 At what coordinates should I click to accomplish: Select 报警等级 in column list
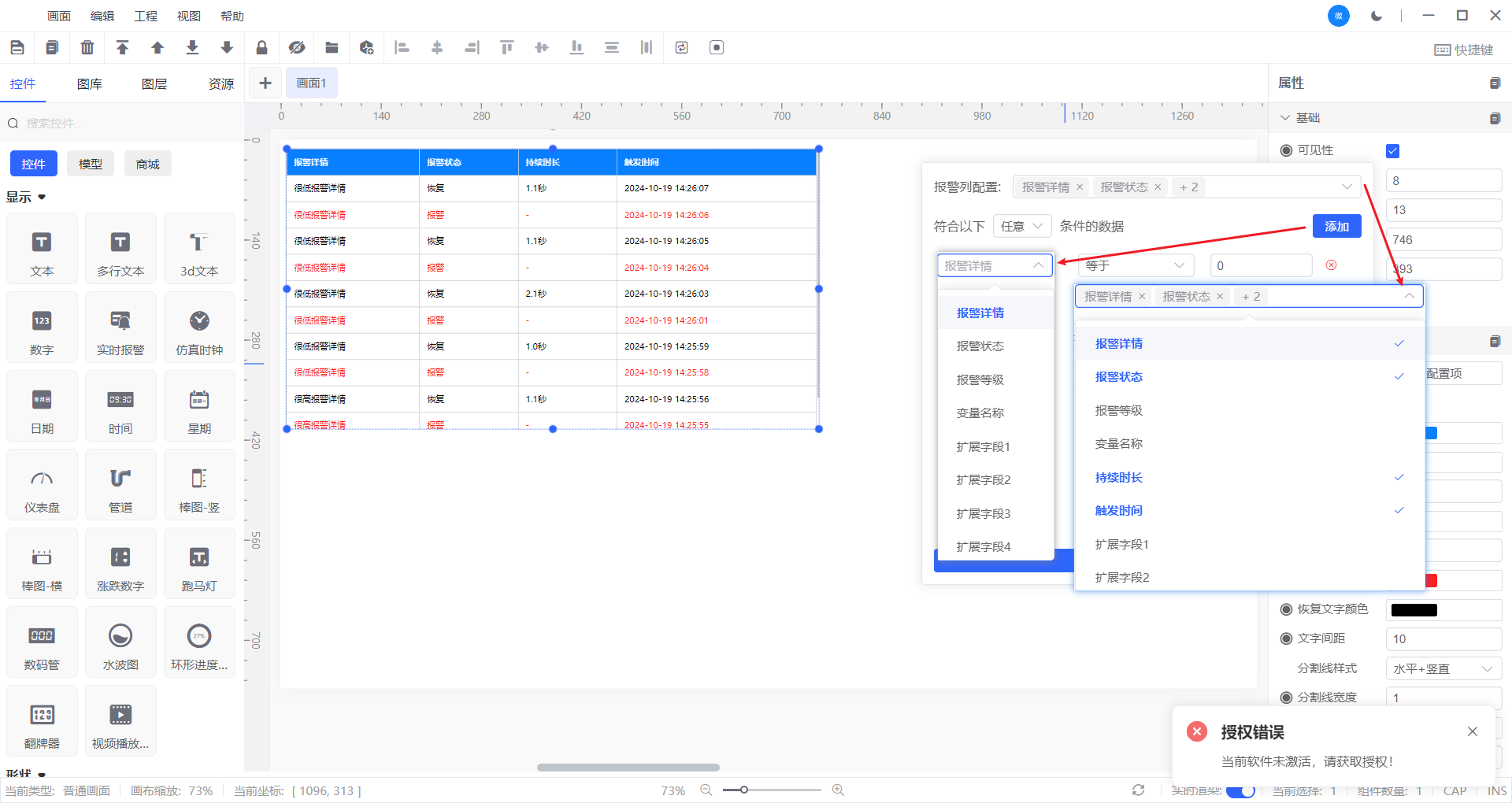point(1118,410)
